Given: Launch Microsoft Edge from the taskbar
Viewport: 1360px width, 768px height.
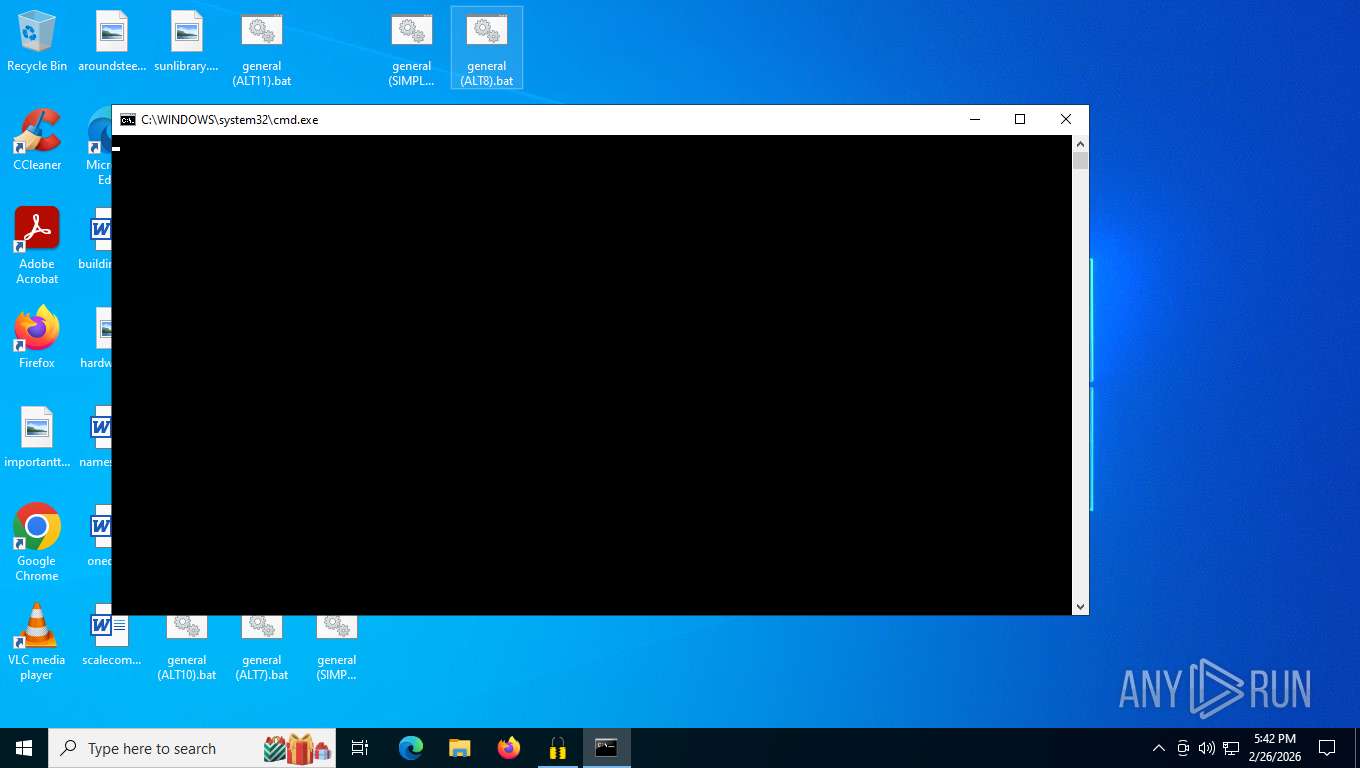Looking at the screenshot, I should [x=411, y=748].
